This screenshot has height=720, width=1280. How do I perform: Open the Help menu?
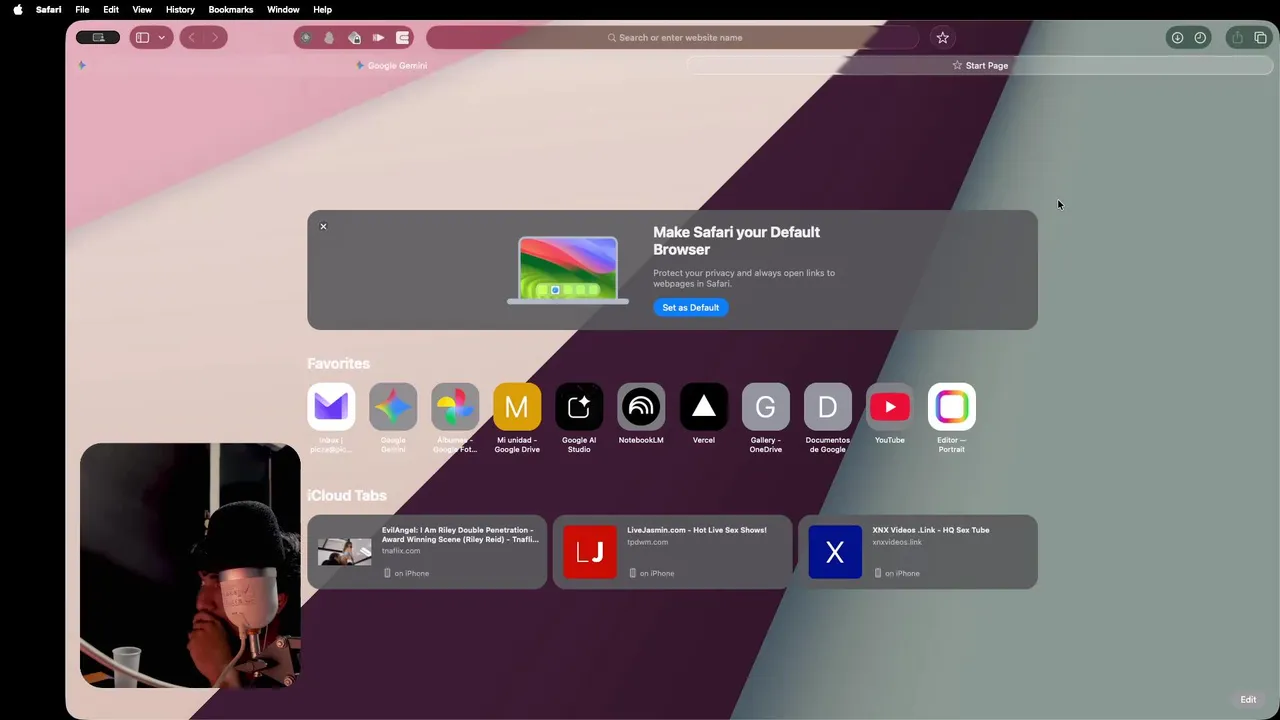click(322, 10)
